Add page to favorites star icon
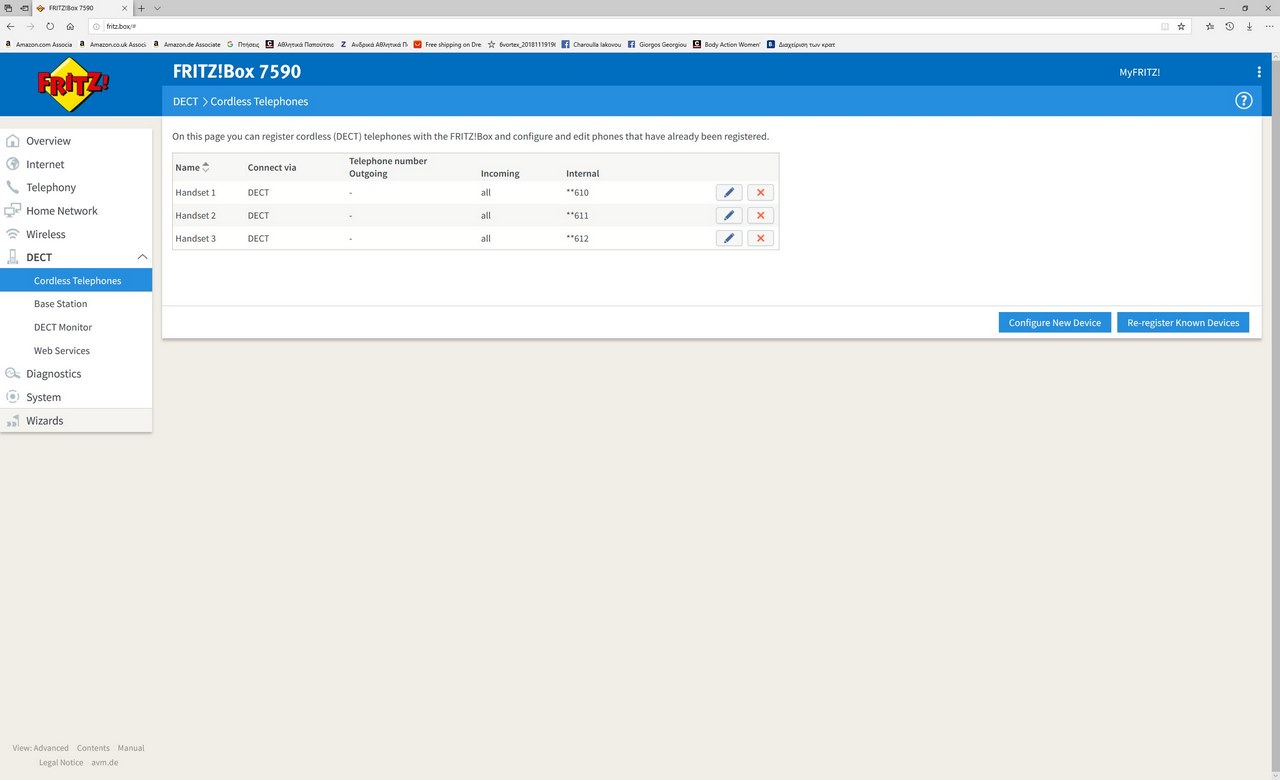1280x780 pixels. click(x=1181, y=26)
